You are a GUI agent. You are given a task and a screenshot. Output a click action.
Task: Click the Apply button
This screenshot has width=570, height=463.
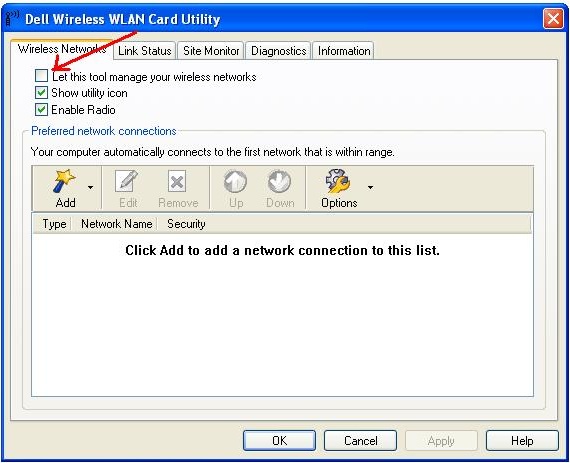441,440
